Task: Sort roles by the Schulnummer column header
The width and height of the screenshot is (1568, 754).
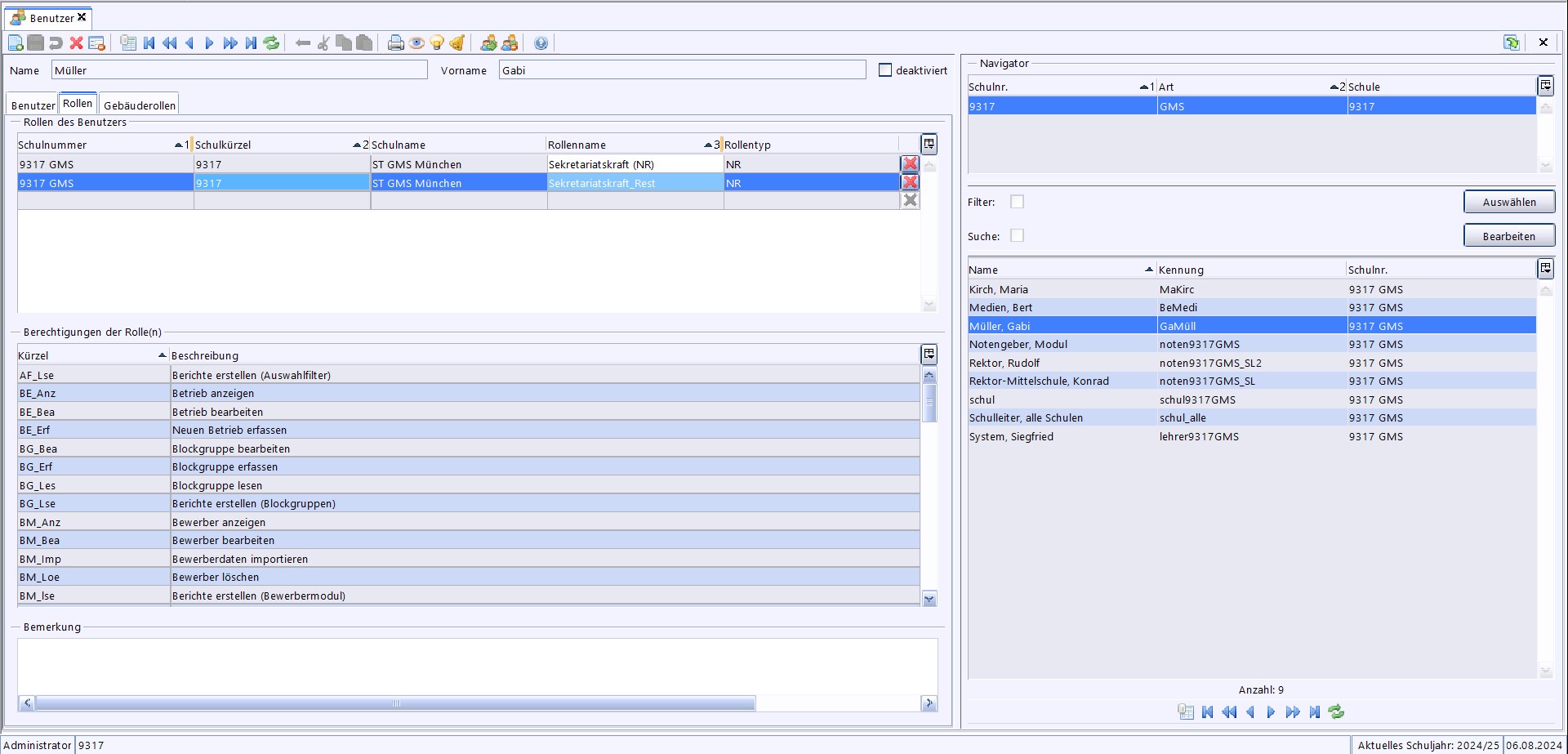Action: coord(105,145)
